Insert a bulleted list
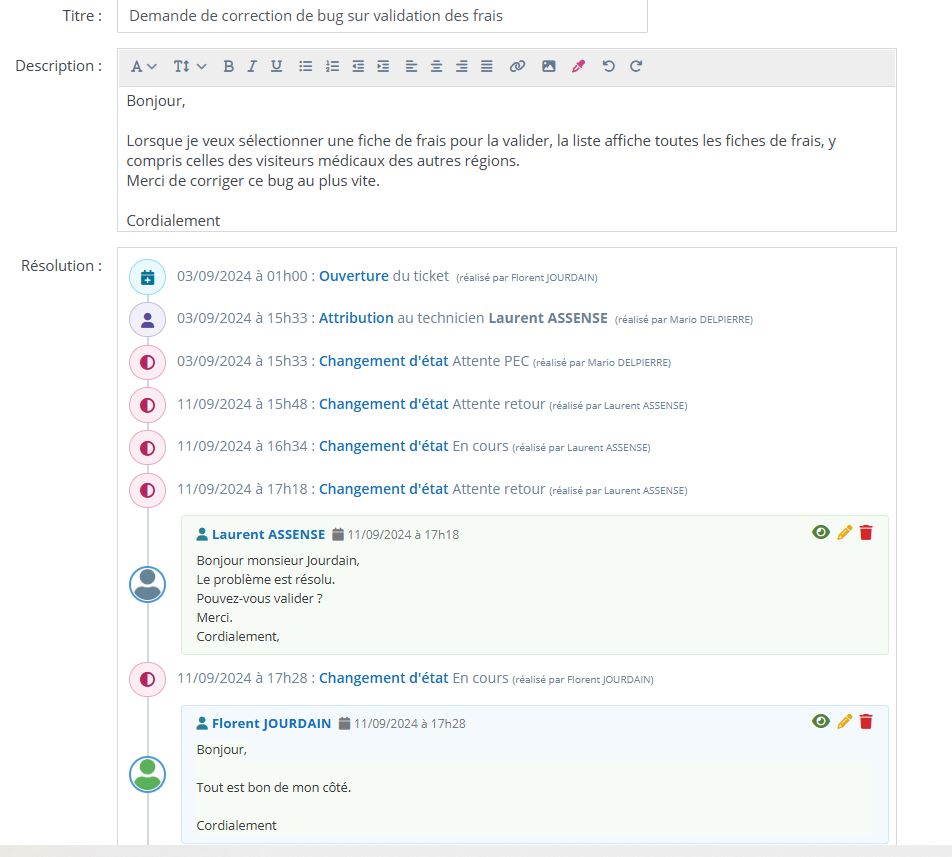Screen dimensions: 952x857 (306, 66)
